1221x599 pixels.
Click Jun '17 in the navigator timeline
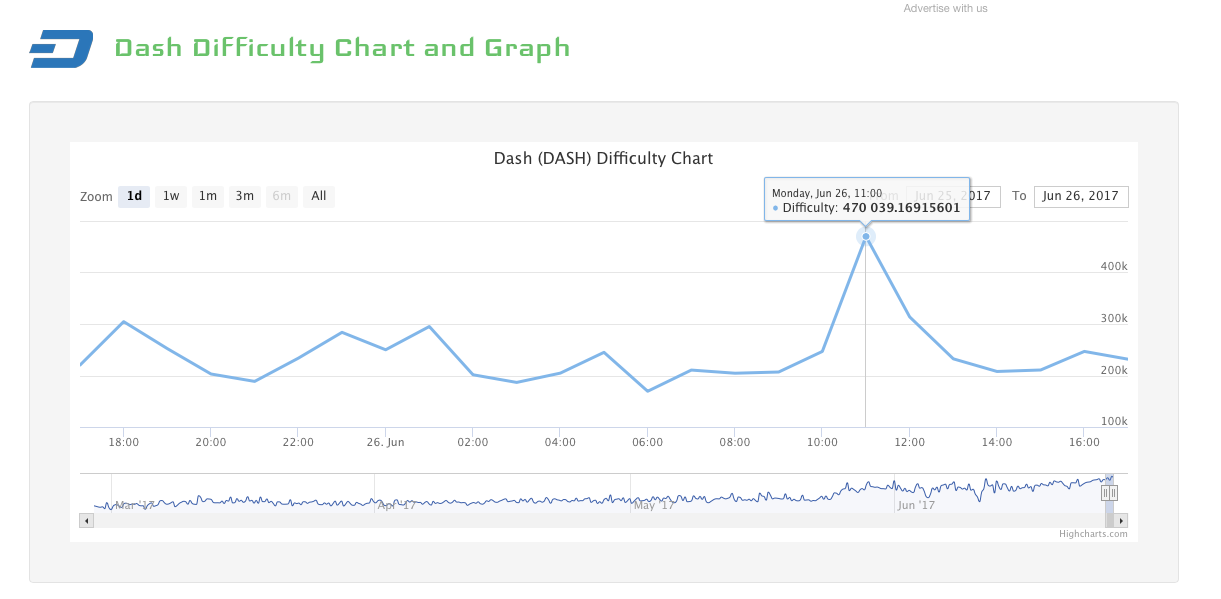coord(916,506)
